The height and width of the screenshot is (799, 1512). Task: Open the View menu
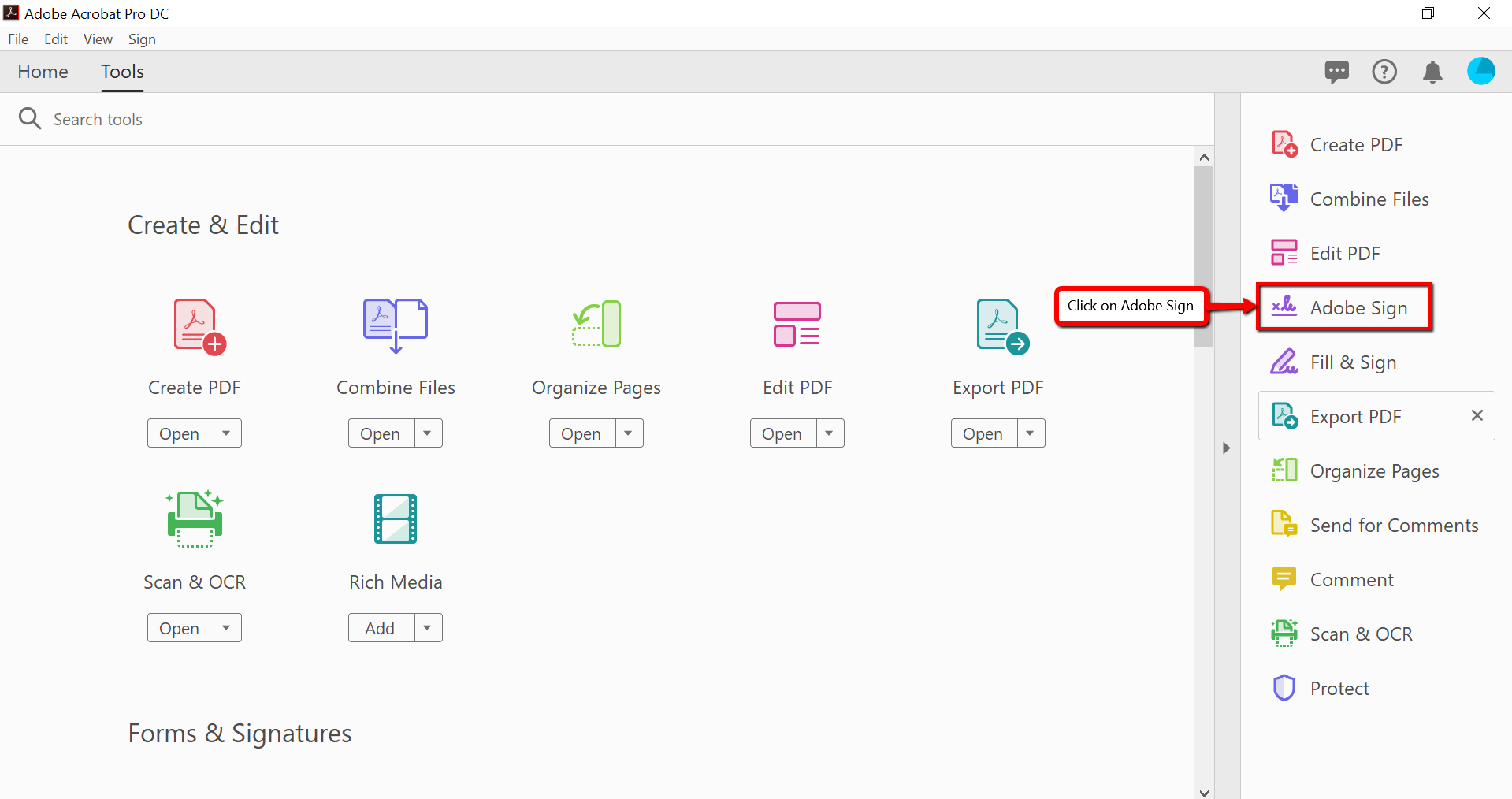tap(98, 39)
